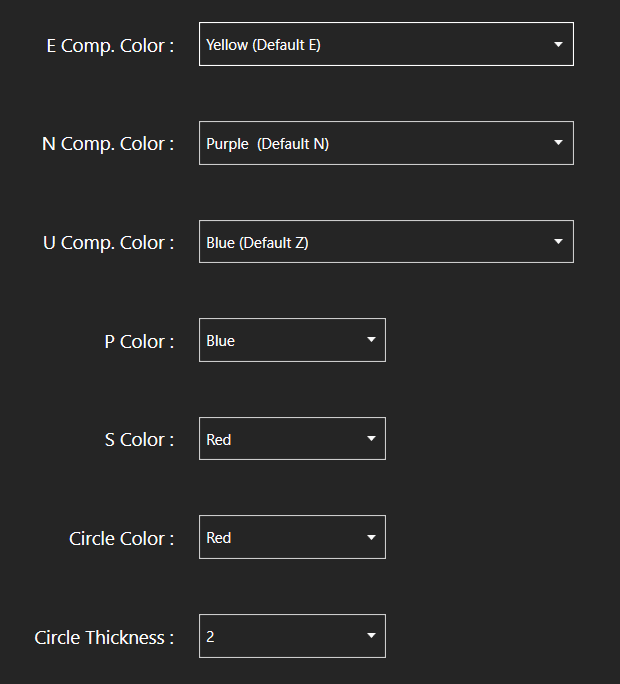Click the arrow next to S Color Red
Screen dimensions: 620x684
pos(371,438)
